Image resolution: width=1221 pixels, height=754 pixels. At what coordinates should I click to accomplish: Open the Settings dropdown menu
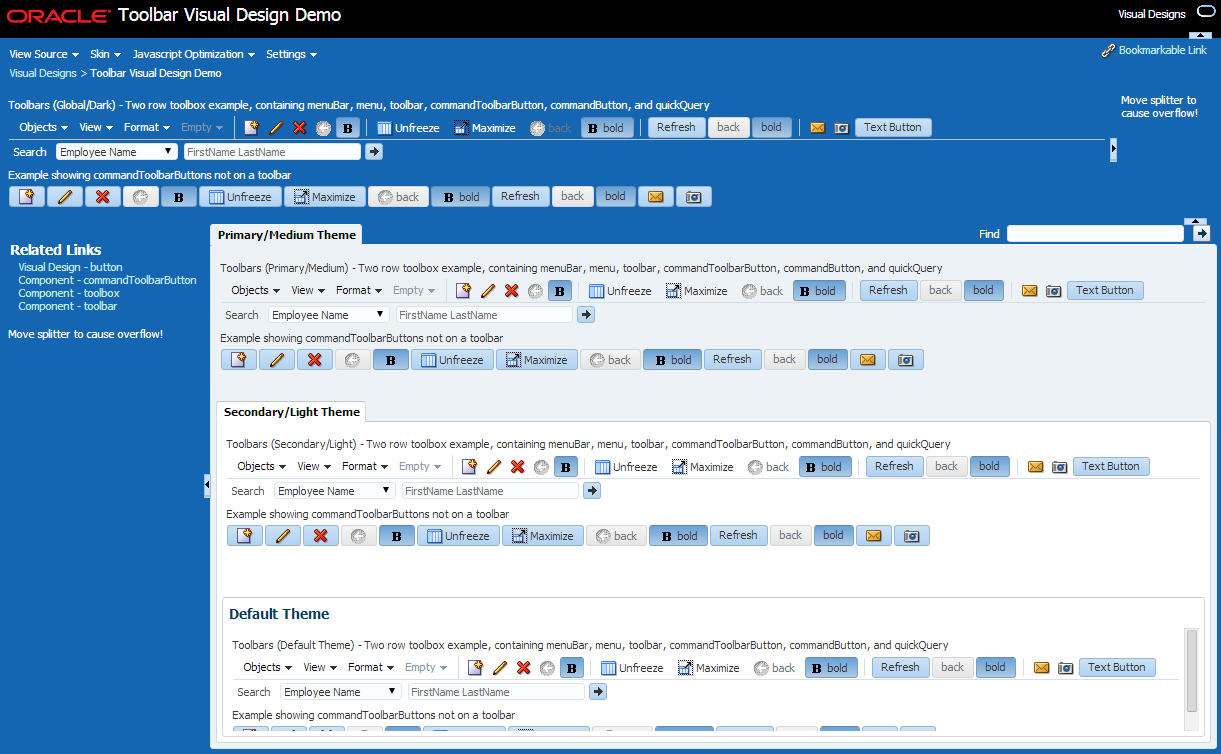pyautogui.click(x=291, y=54)
